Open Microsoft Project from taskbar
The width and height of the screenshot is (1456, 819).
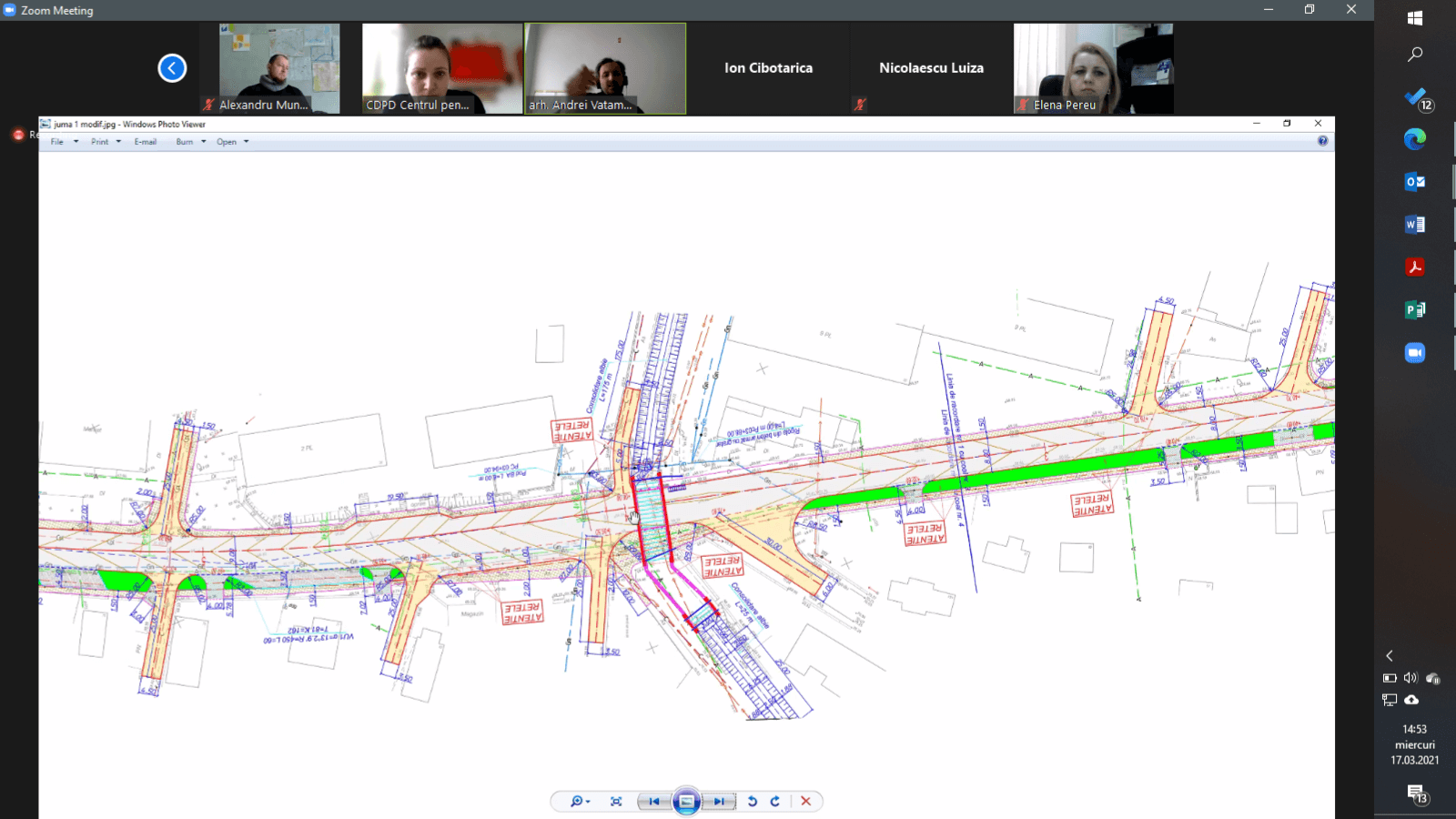click(x=1415, y=309)
